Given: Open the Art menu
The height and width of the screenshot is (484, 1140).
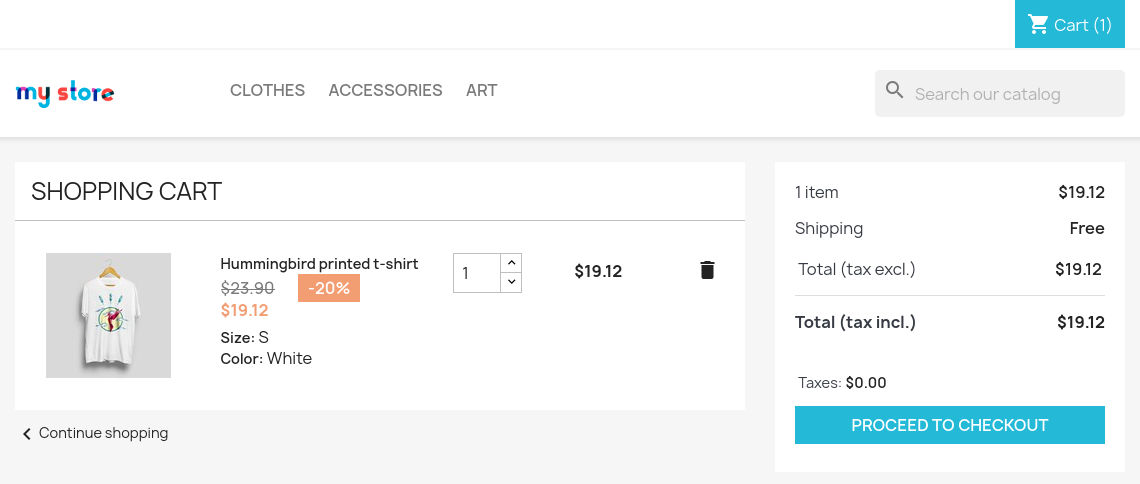Looking at the screenshot, I should pyautogui.click(x=481, y=90).
